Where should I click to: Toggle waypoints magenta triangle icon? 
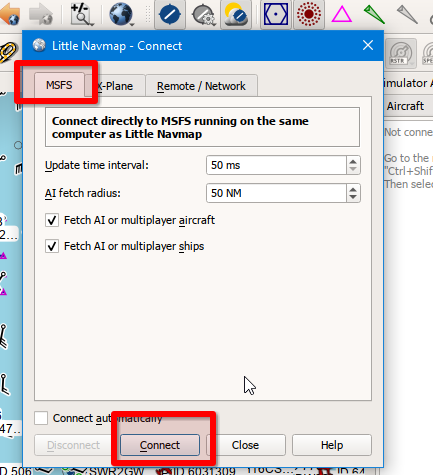point(341,15)
